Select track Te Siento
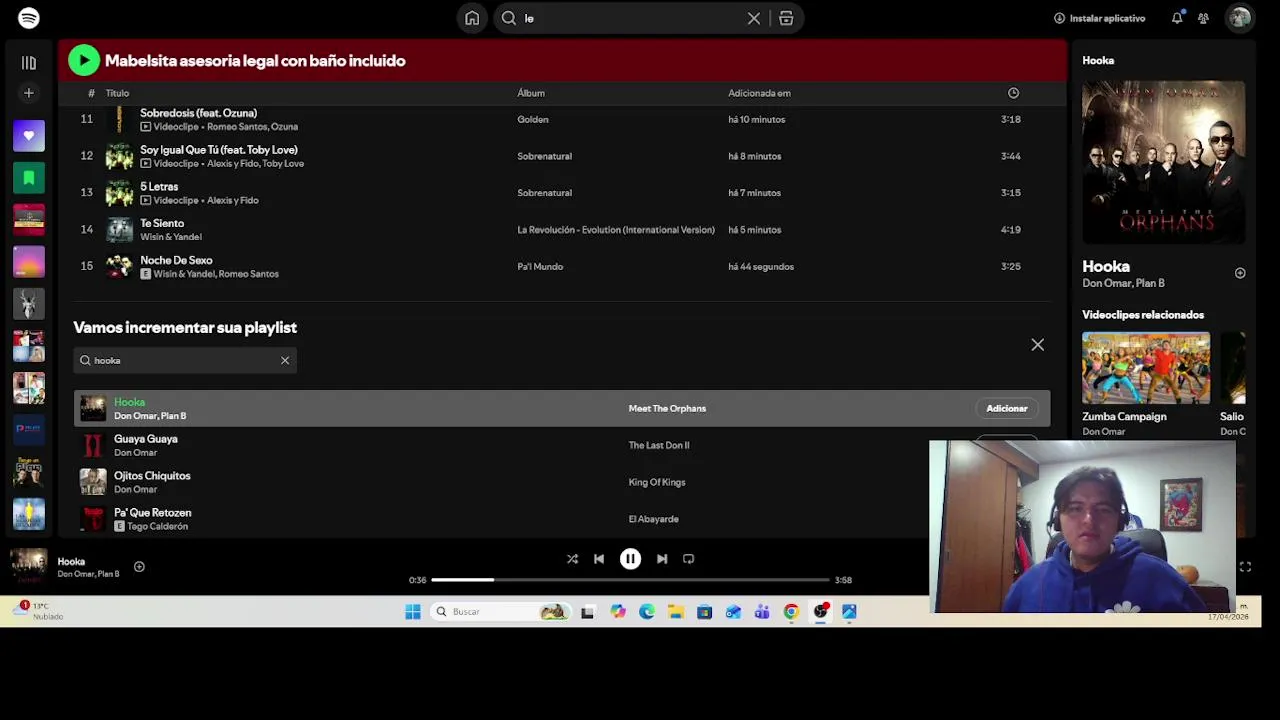 pyautogui.click(x=560, y=230)
